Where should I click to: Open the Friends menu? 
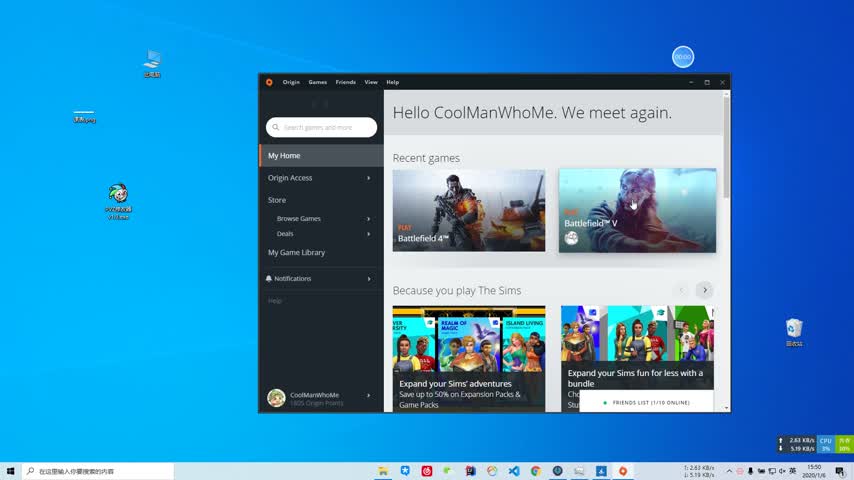tap(345, 82)
